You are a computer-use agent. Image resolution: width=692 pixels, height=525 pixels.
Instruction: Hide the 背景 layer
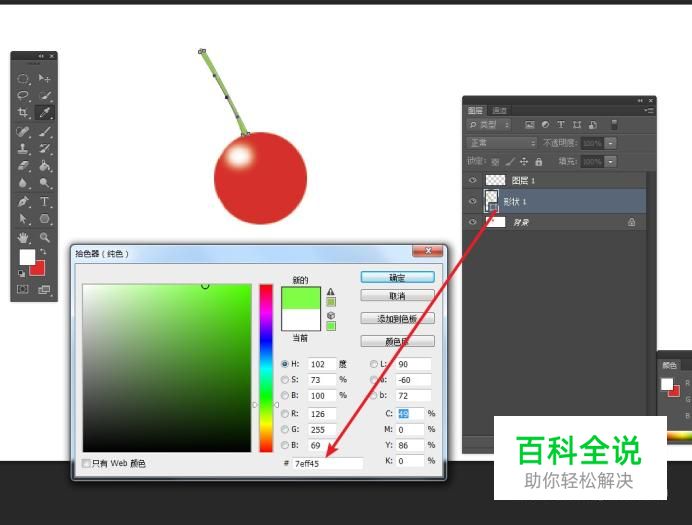473,222
